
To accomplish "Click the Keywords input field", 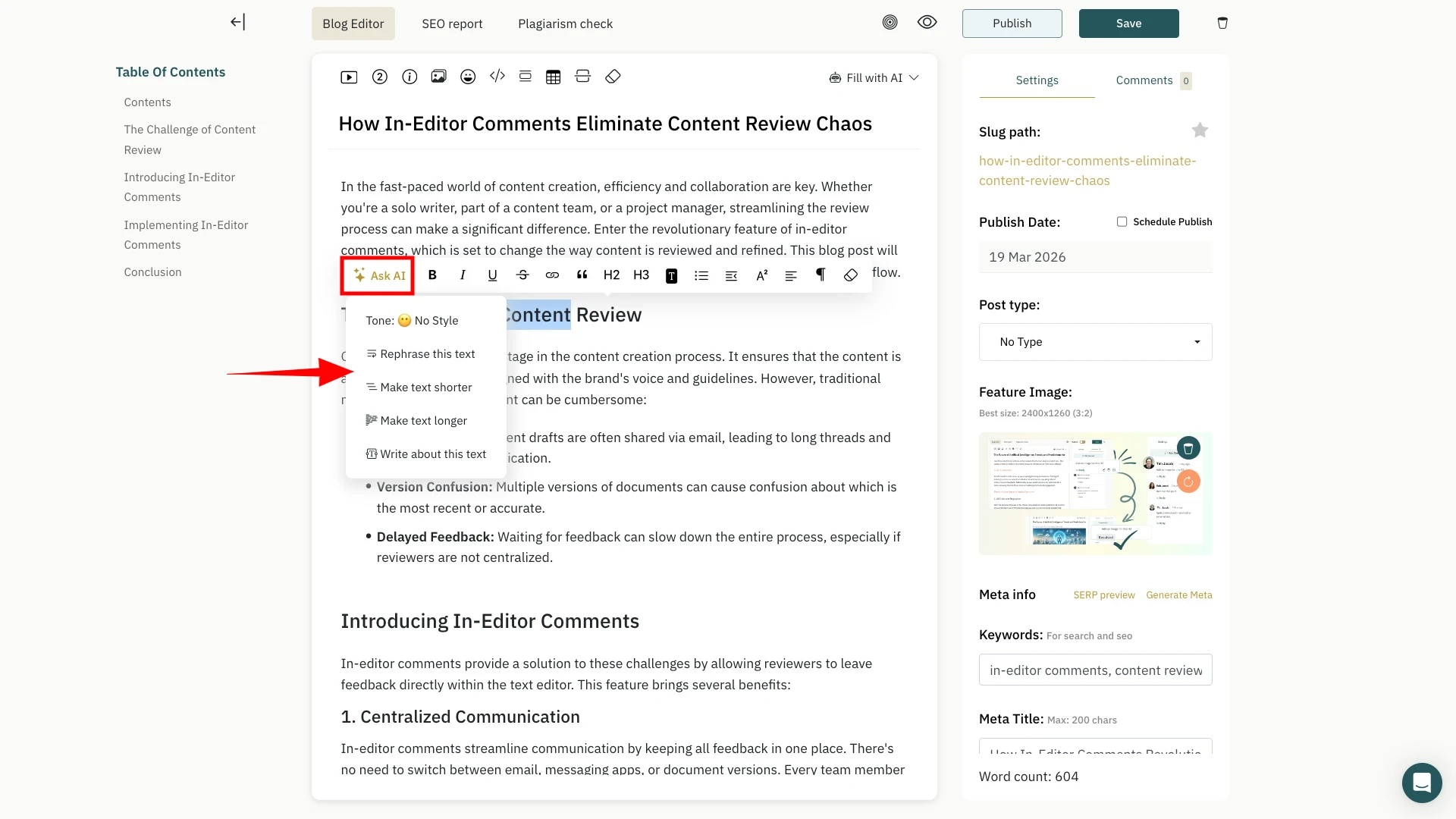I will (x=1095, y=670).
